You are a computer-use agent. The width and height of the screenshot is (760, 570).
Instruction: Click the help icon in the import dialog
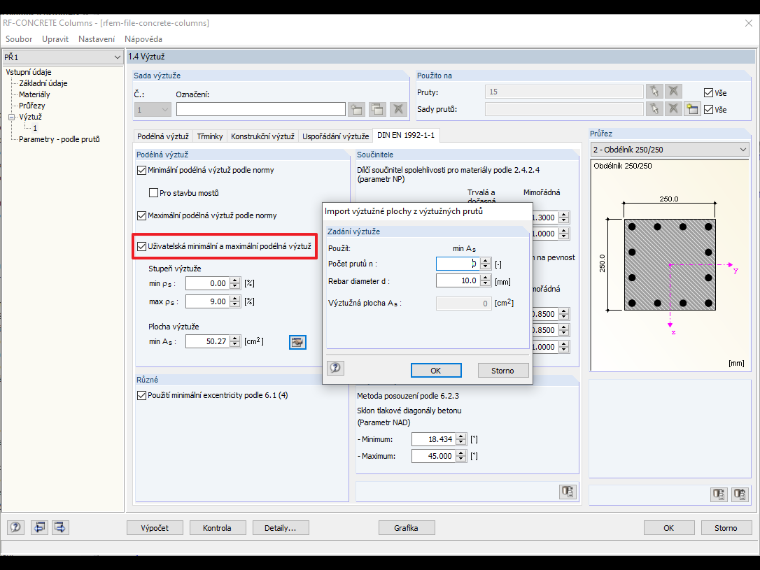[x=335, y=368]
